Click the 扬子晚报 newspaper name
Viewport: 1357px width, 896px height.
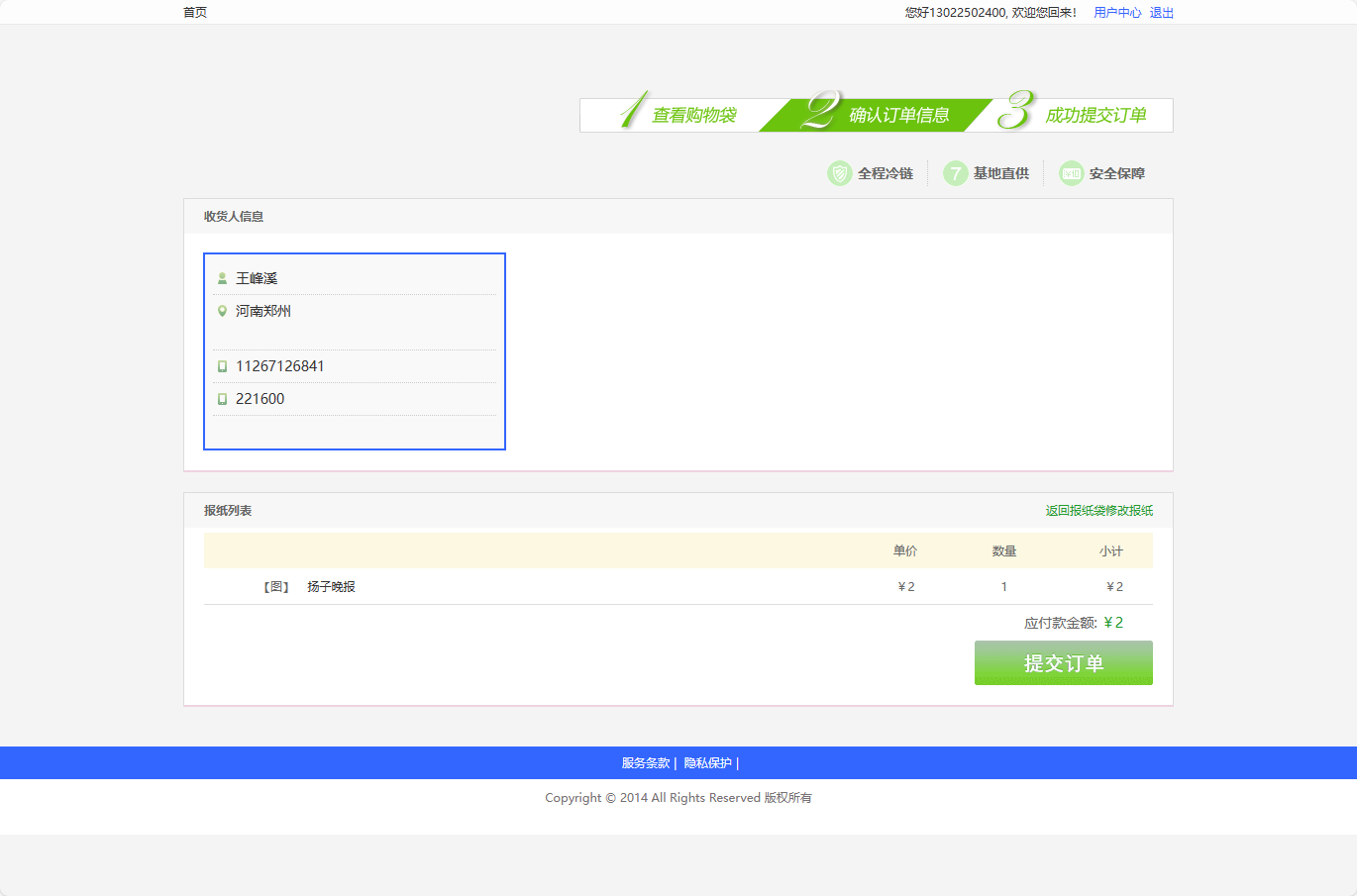331,587
